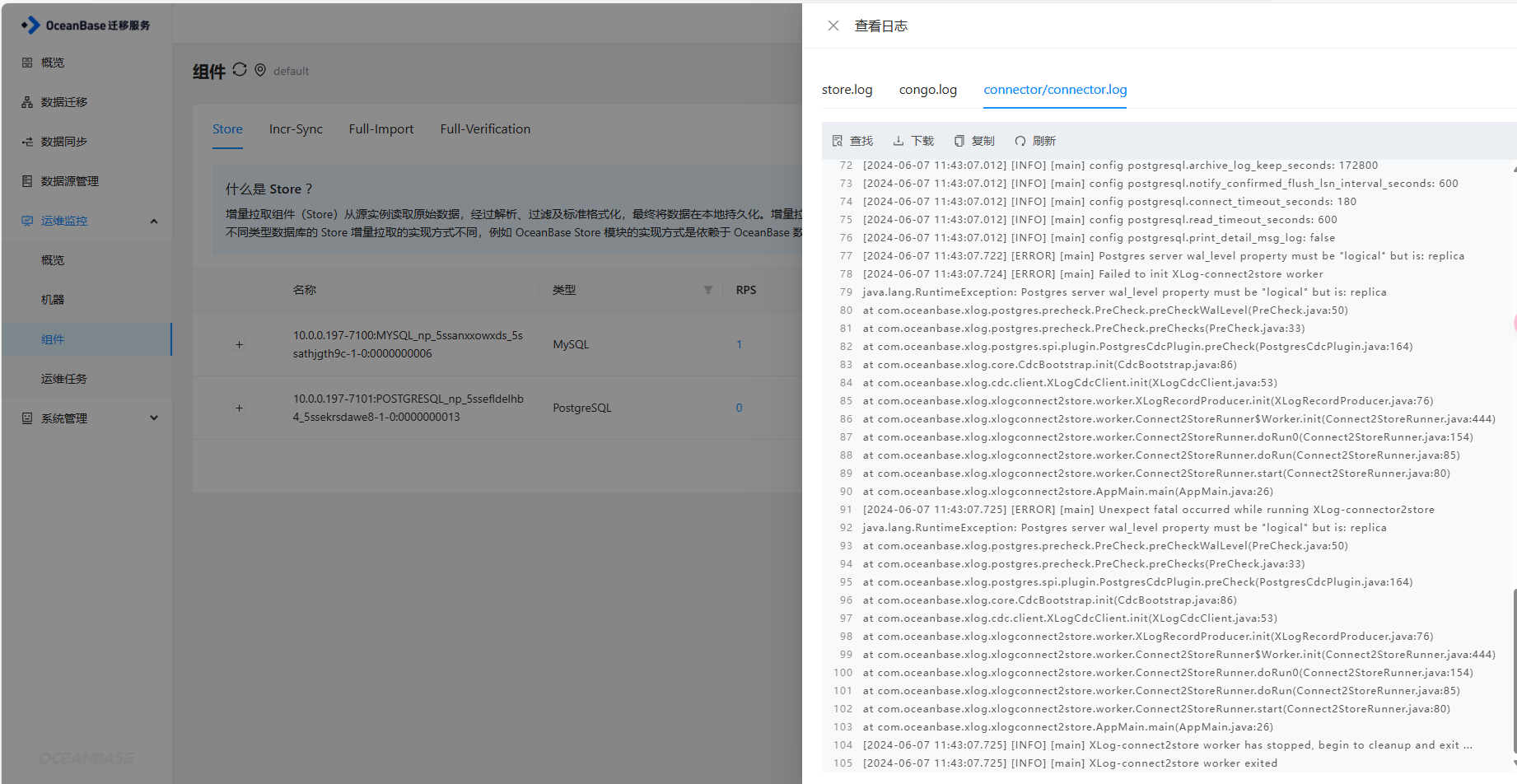This screenshot has width=1517, height=784.
Task: Expand the MySQL store row
Action: tap(239, 344)
